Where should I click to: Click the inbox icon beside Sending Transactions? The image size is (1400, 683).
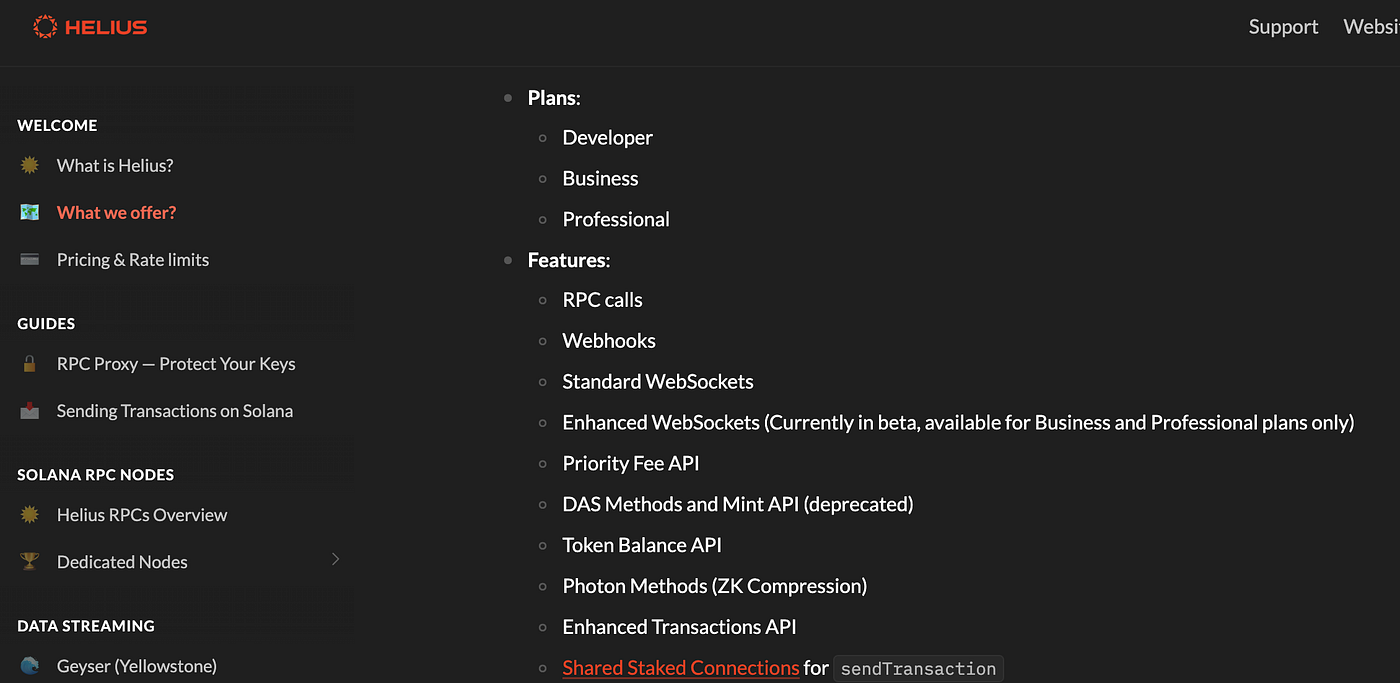tap(30, 411)
